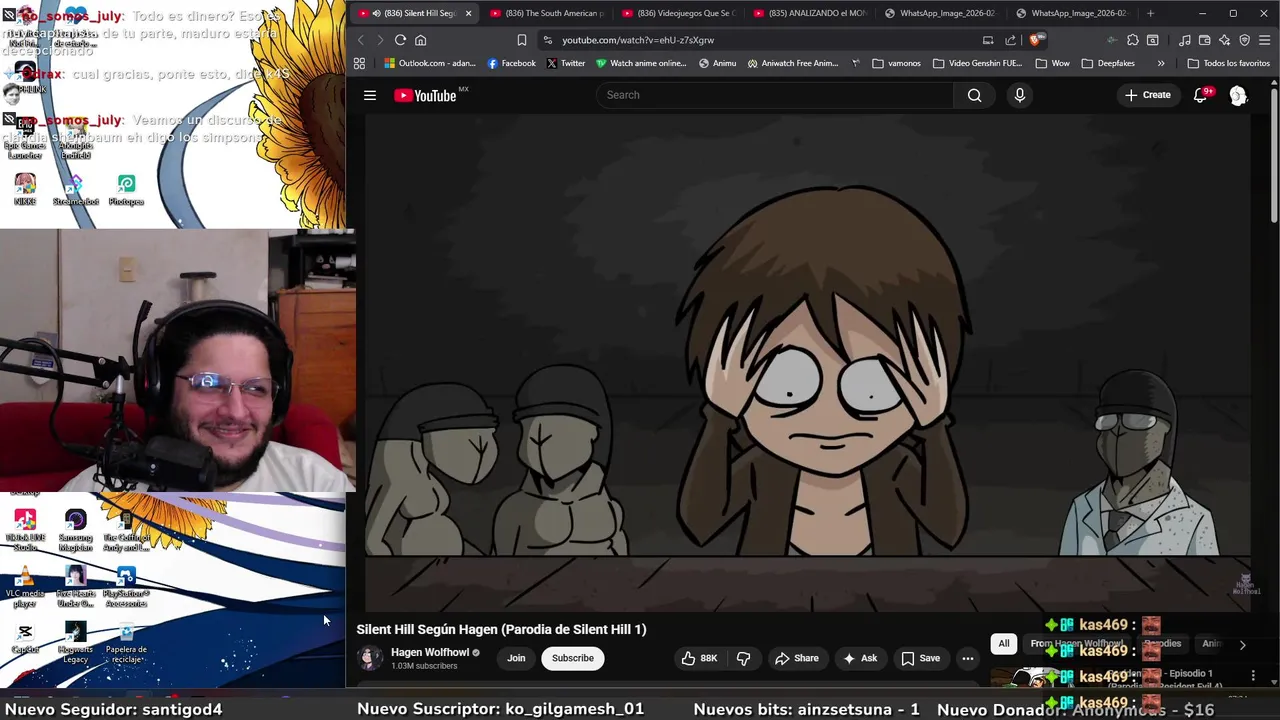Image resolution: width=1280 pixels, height=720 pixels.
Task: Select Samsung Magician desktop icon
Action: point(75,530)
